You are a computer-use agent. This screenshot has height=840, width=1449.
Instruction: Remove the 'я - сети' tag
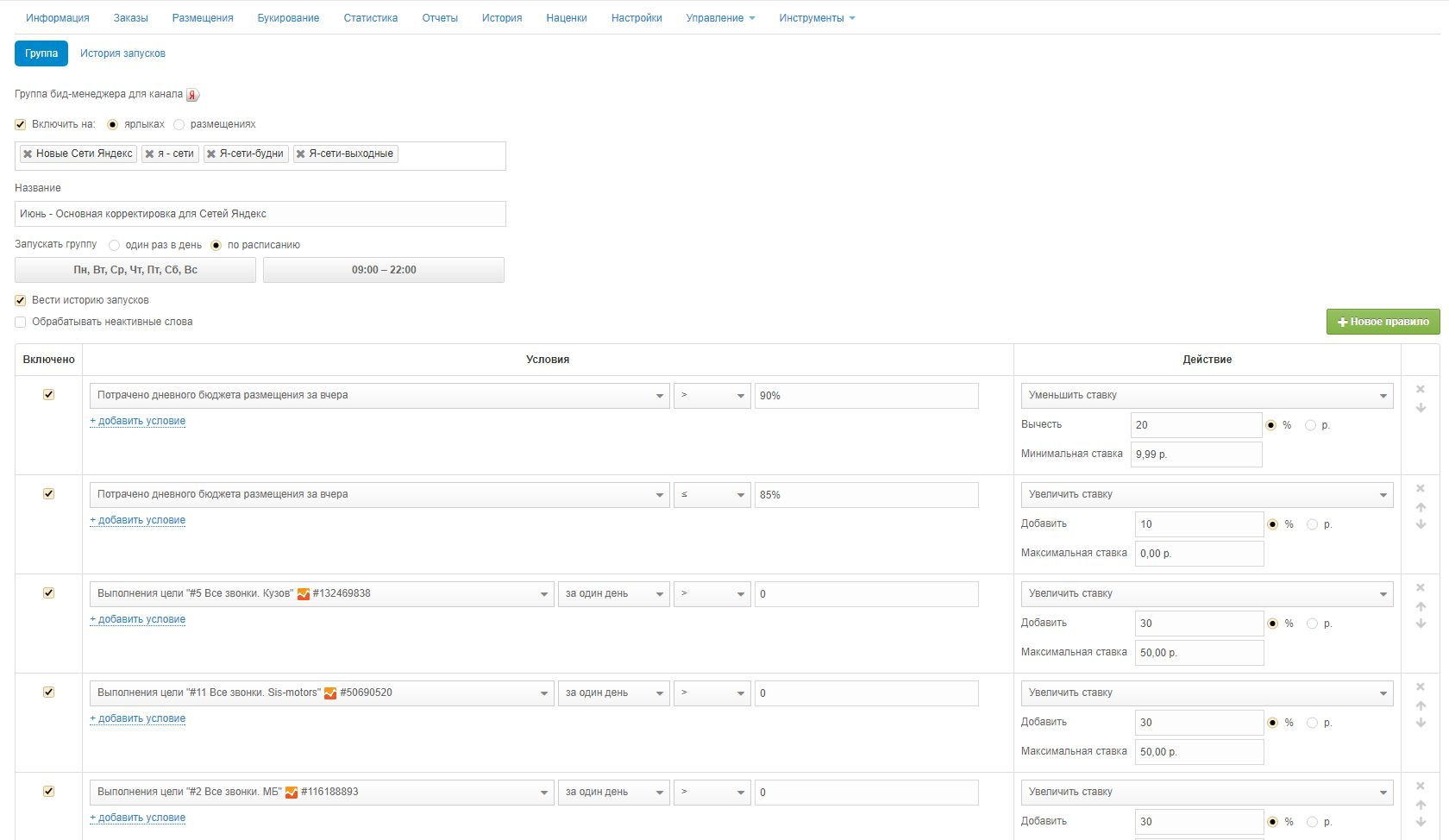pos(149,154)
